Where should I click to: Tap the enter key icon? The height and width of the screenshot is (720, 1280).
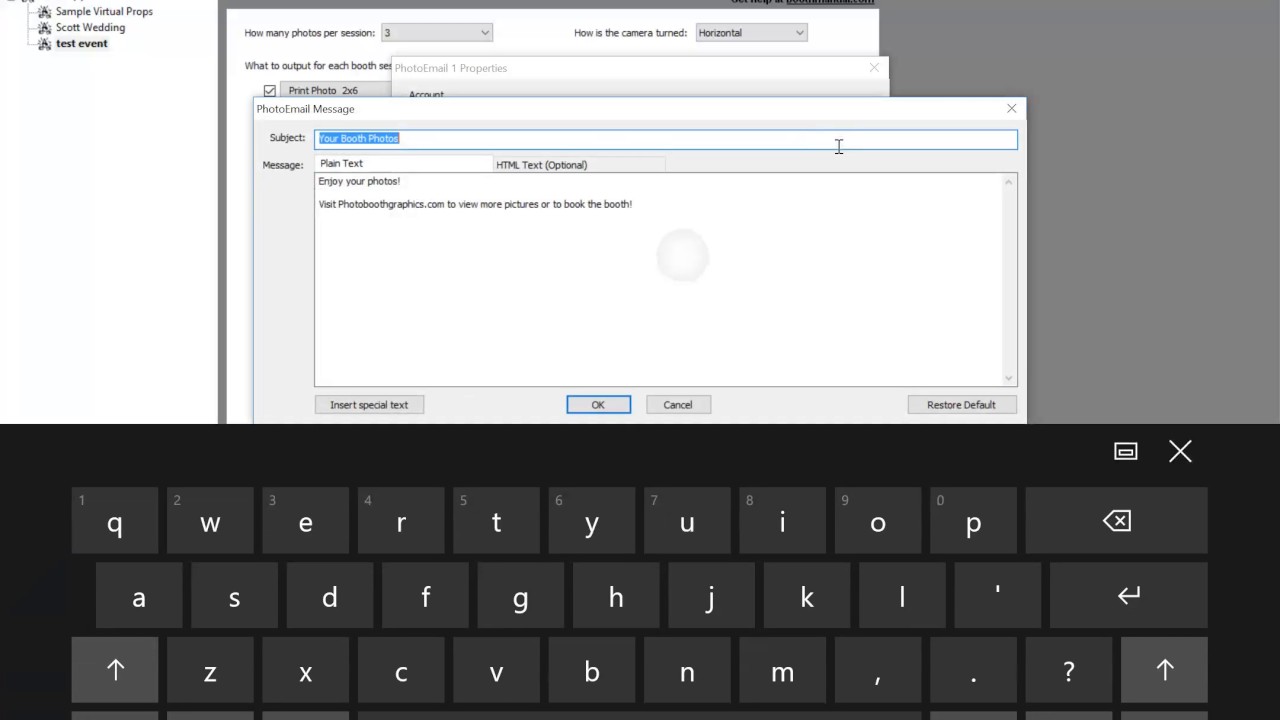click(x=1129, y=596)
